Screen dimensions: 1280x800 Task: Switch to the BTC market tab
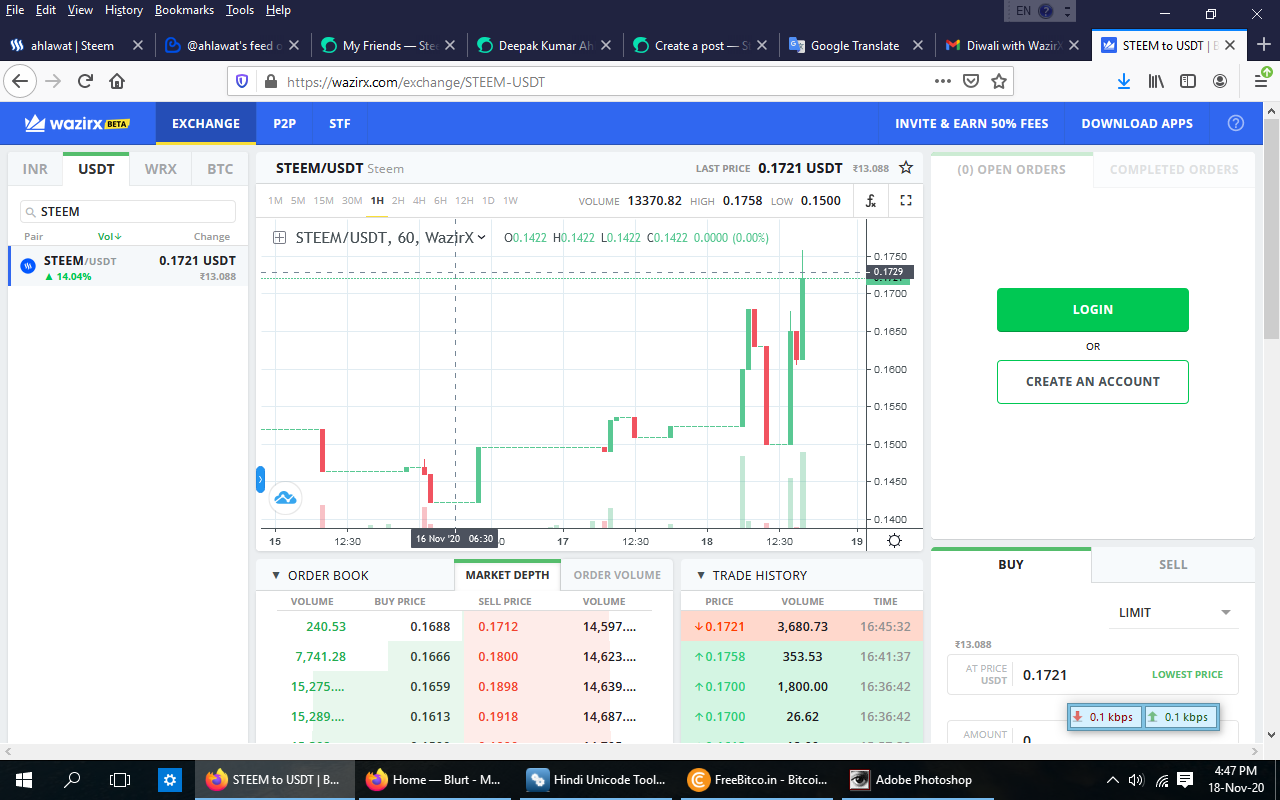pyautogui.click(x=220, y=169)
